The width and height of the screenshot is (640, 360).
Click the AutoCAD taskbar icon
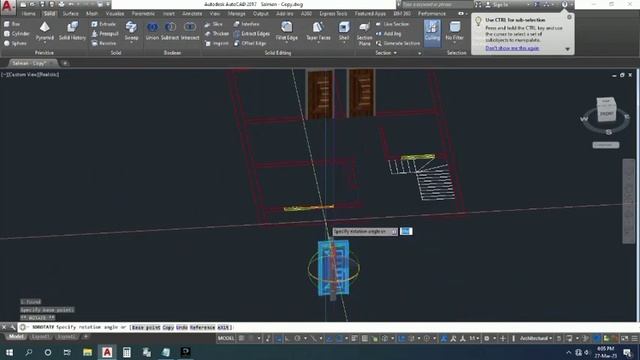(107, 352)
